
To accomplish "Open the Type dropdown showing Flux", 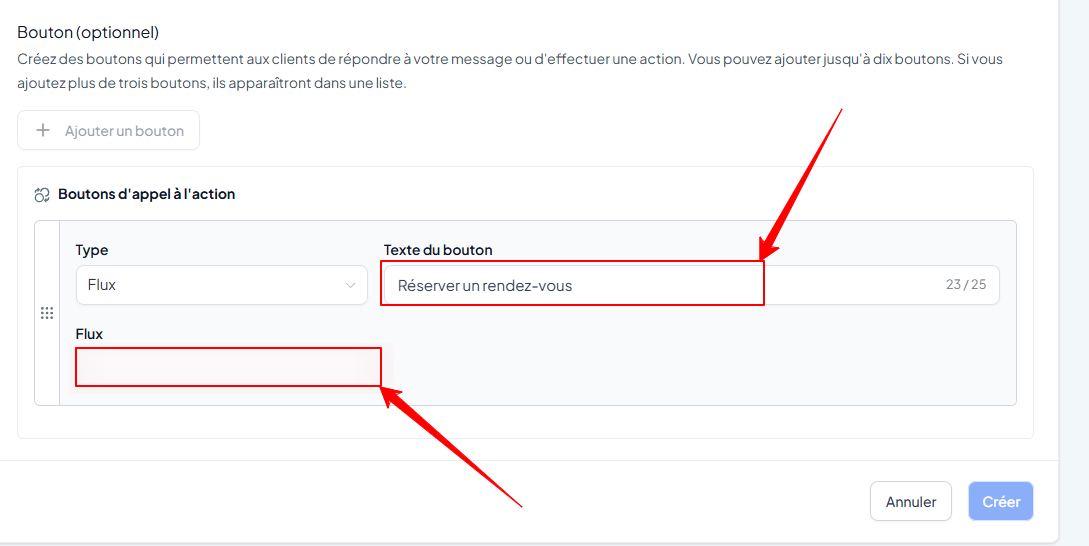I will tap(222, 285).
